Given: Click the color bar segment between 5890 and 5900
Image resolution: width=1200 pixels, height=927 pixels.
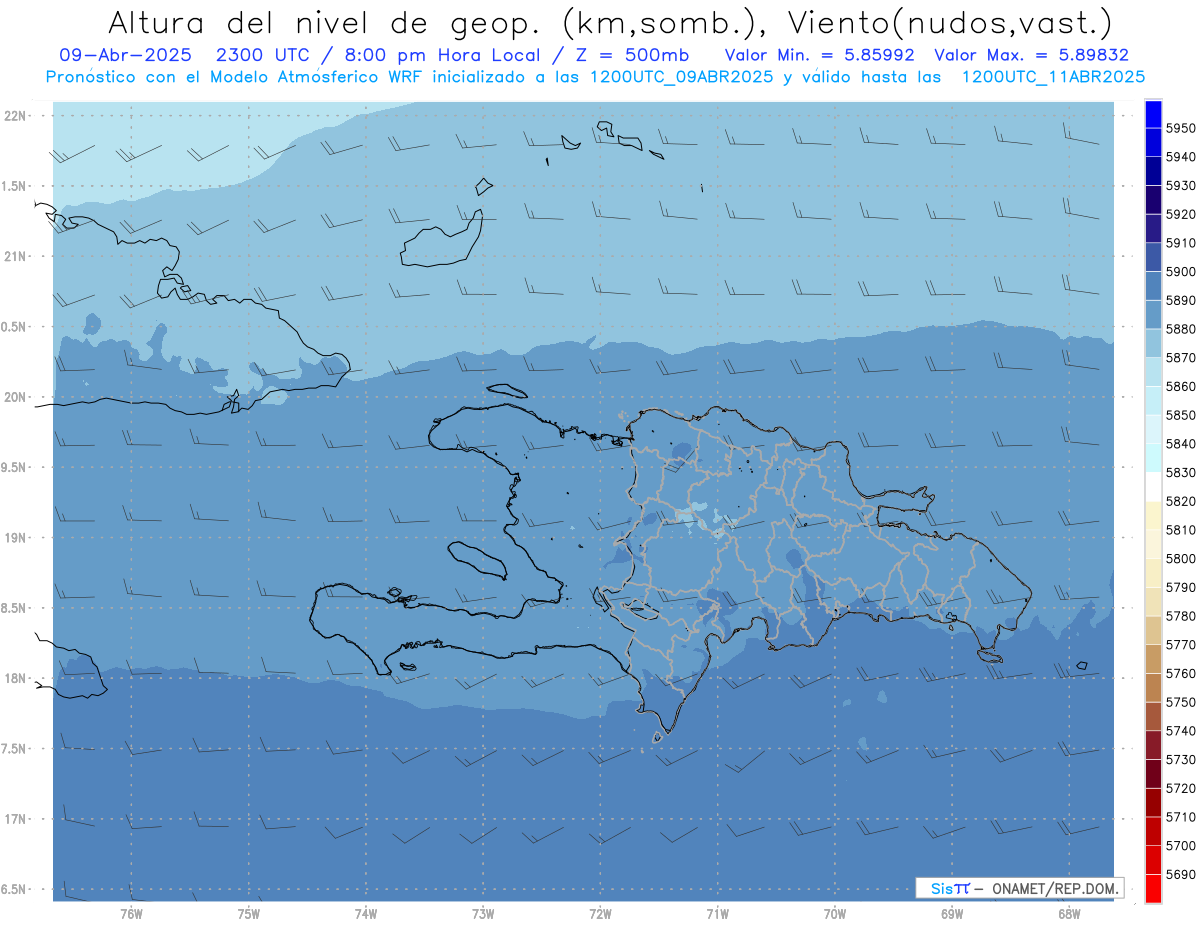Looking at the screenshot, I should coord(1153,285).
